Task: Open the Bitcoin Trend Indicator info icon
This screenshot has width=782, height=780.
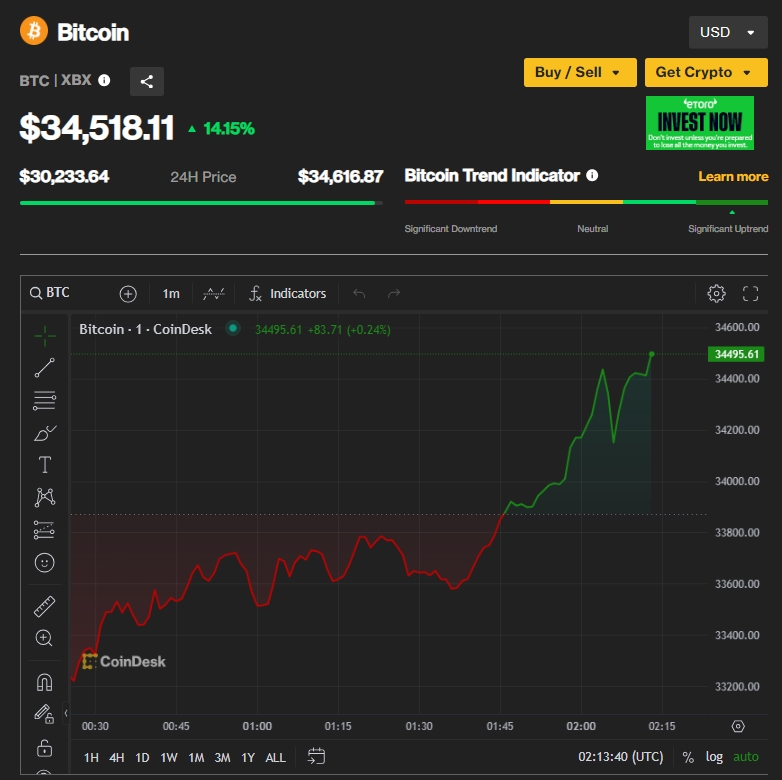Action: click(x=592, y=176)
